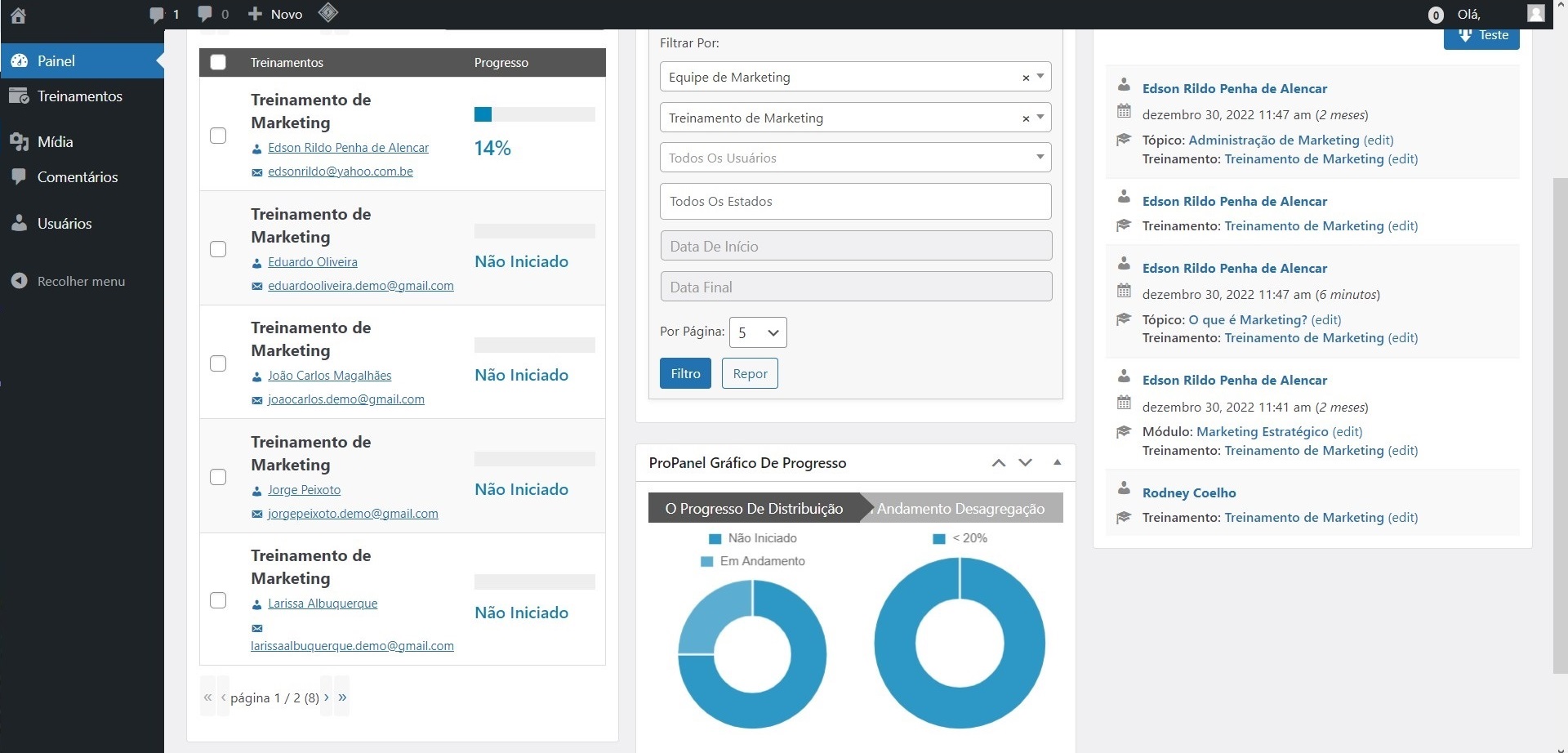Click the diamond plugin icon in top bar
The width and height of the screenshot is (1568, 753).
tap(327, 13)
